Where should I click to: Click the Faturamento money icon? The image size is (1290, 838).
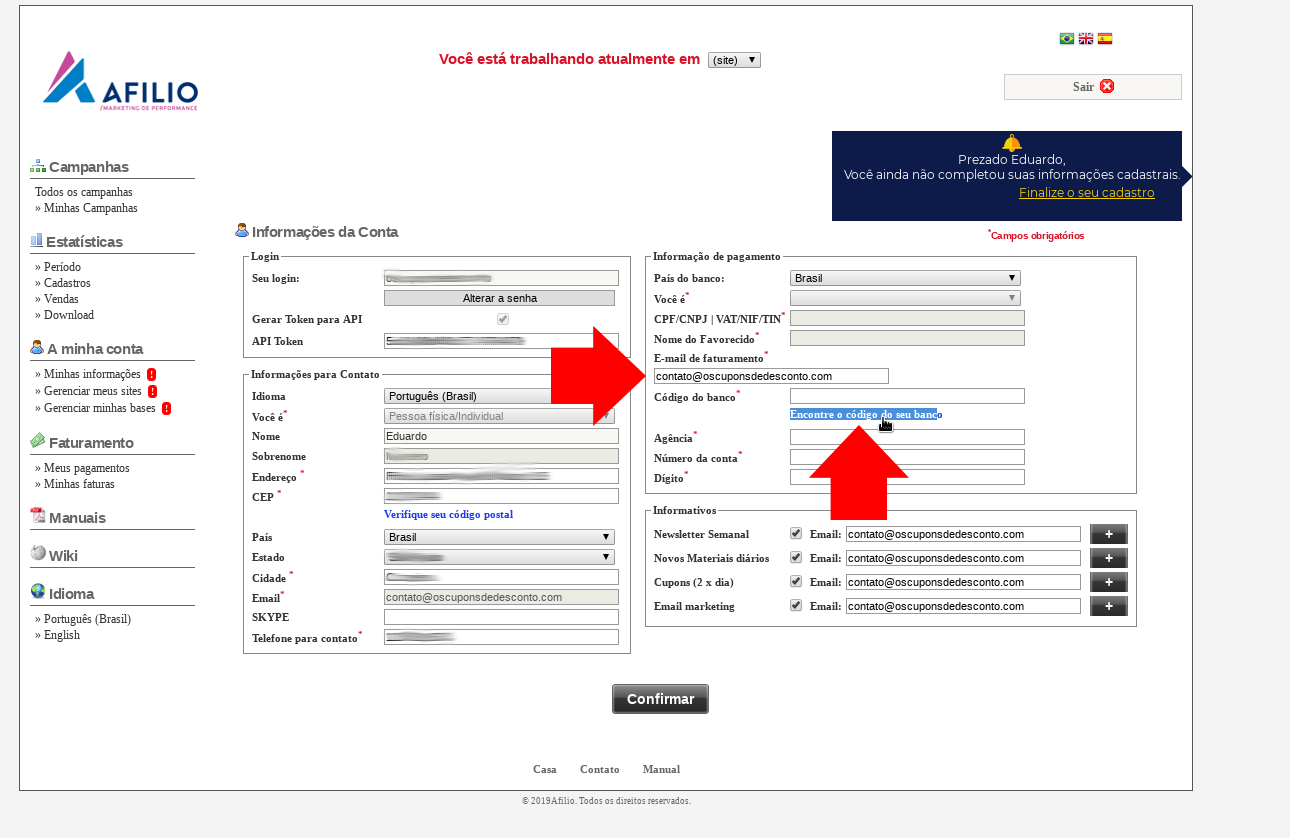38,441
